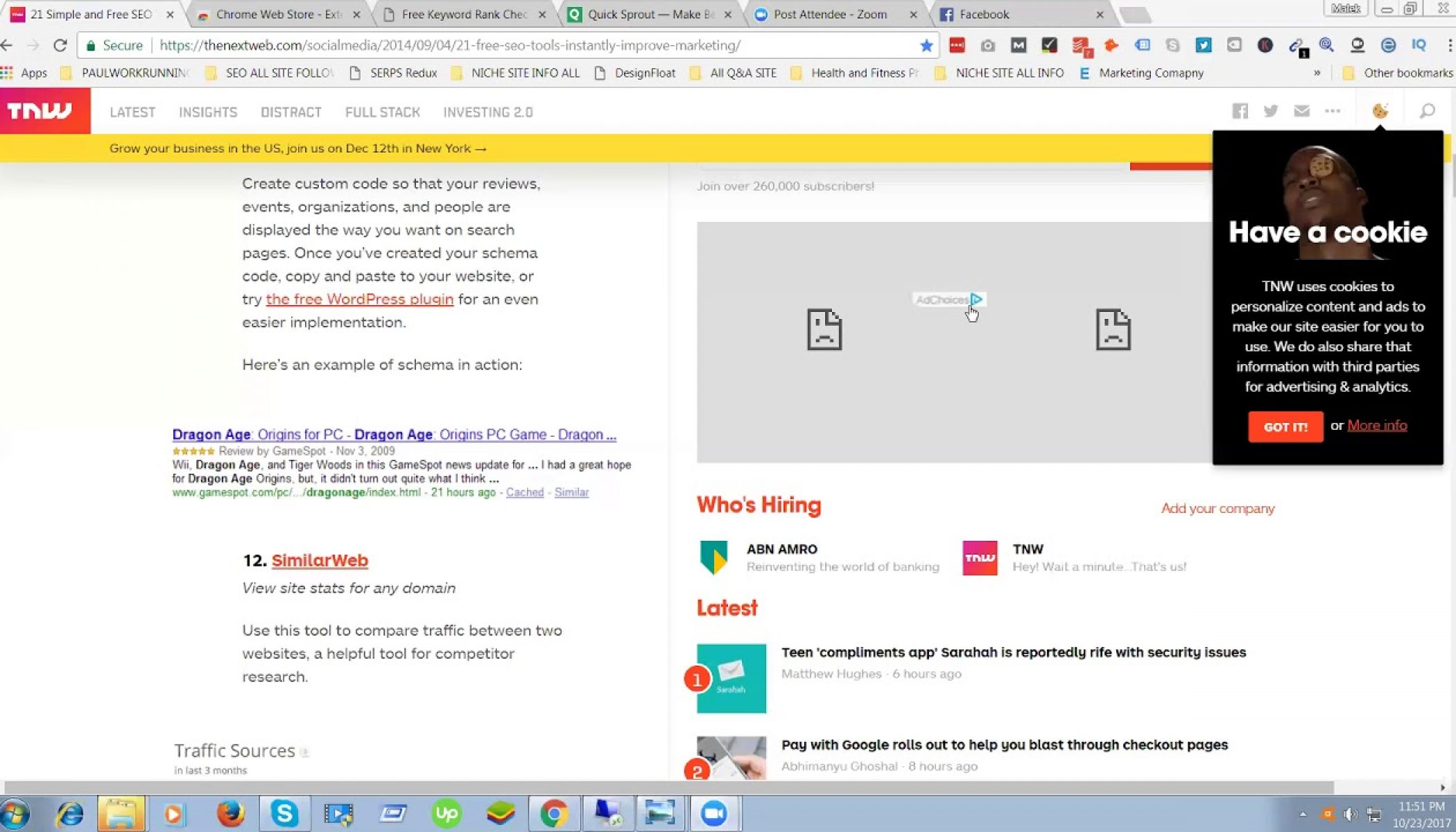Open the Sarahah security issues article
Viewport: 1456px width, 832px height.
click(1014, 652)
